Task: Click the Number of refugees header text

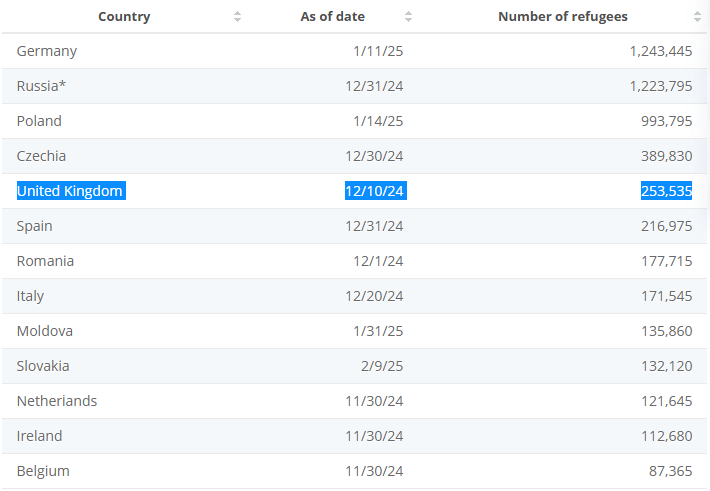Action: [x=563, y=17]
